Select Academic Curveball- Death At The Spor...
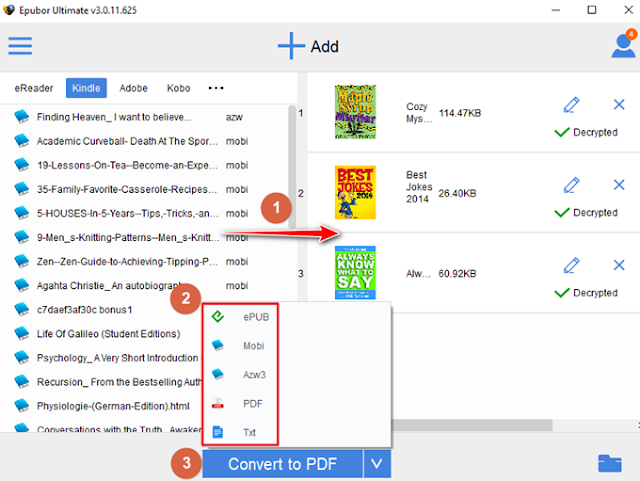The height and width of the screenshot is (481, 640). [x=127, y=141]
